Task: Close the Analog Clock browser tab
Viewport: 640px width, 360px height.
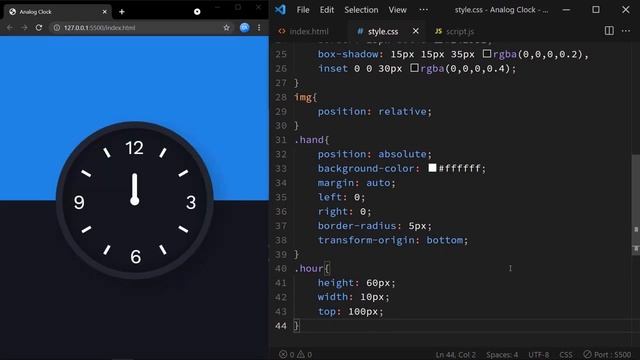Action: click(x=104, y=12)
